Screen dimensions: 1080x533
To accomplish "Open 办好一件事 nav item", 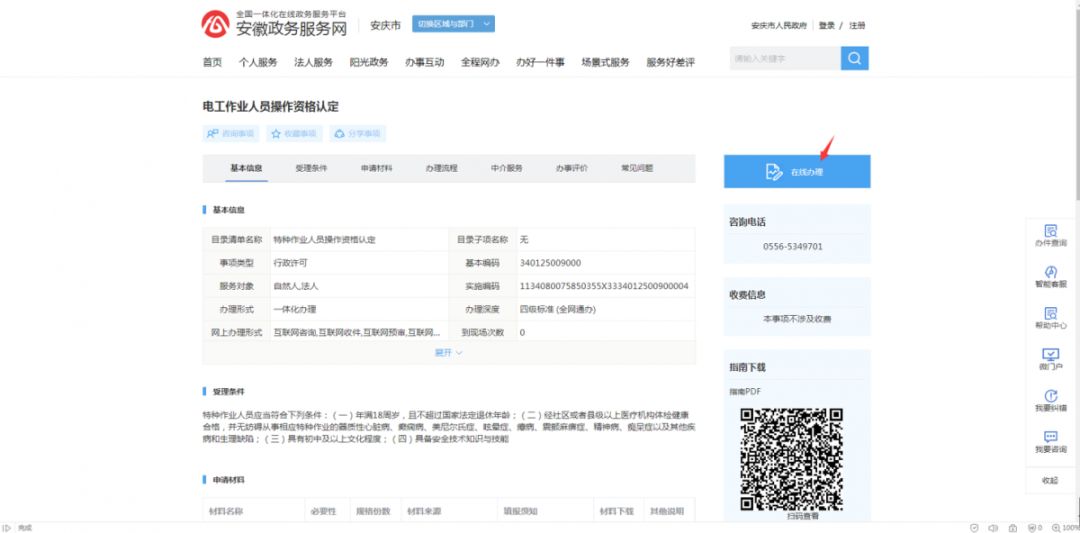I will [x=540, y=62].
